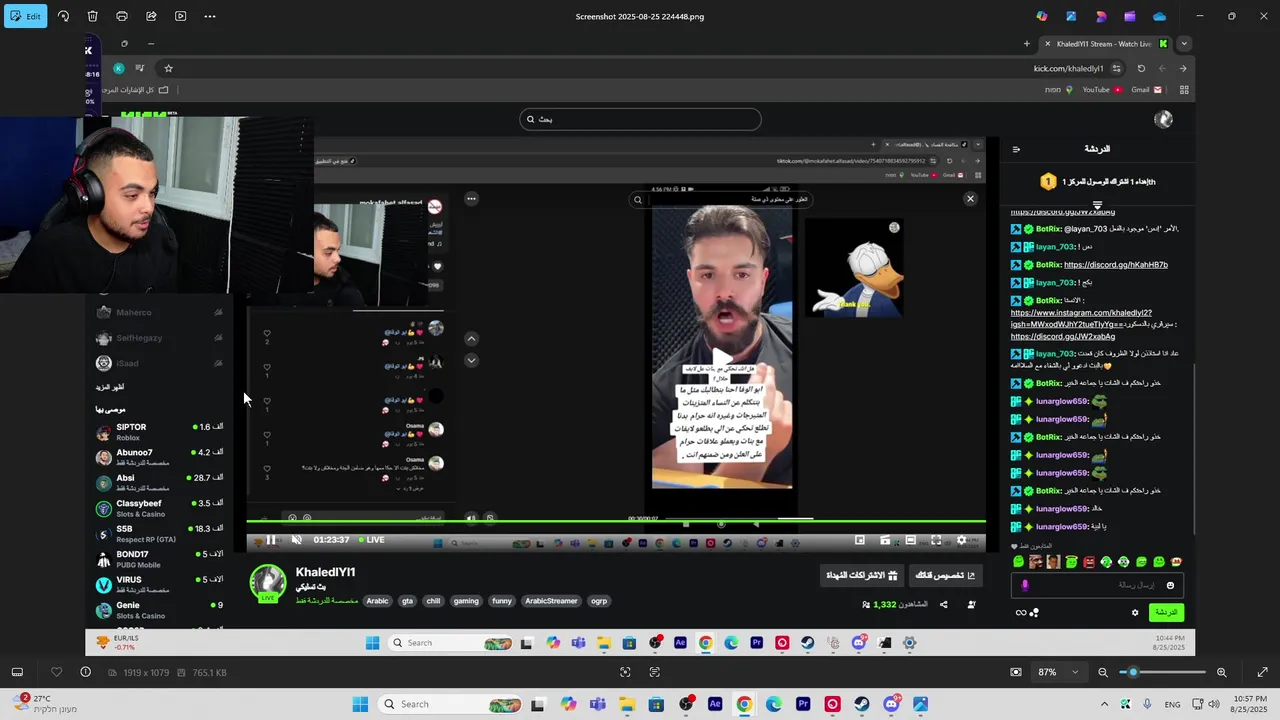
Task: Open the 87% zoom level dropdown
Action: click(x=1059, y=672)
